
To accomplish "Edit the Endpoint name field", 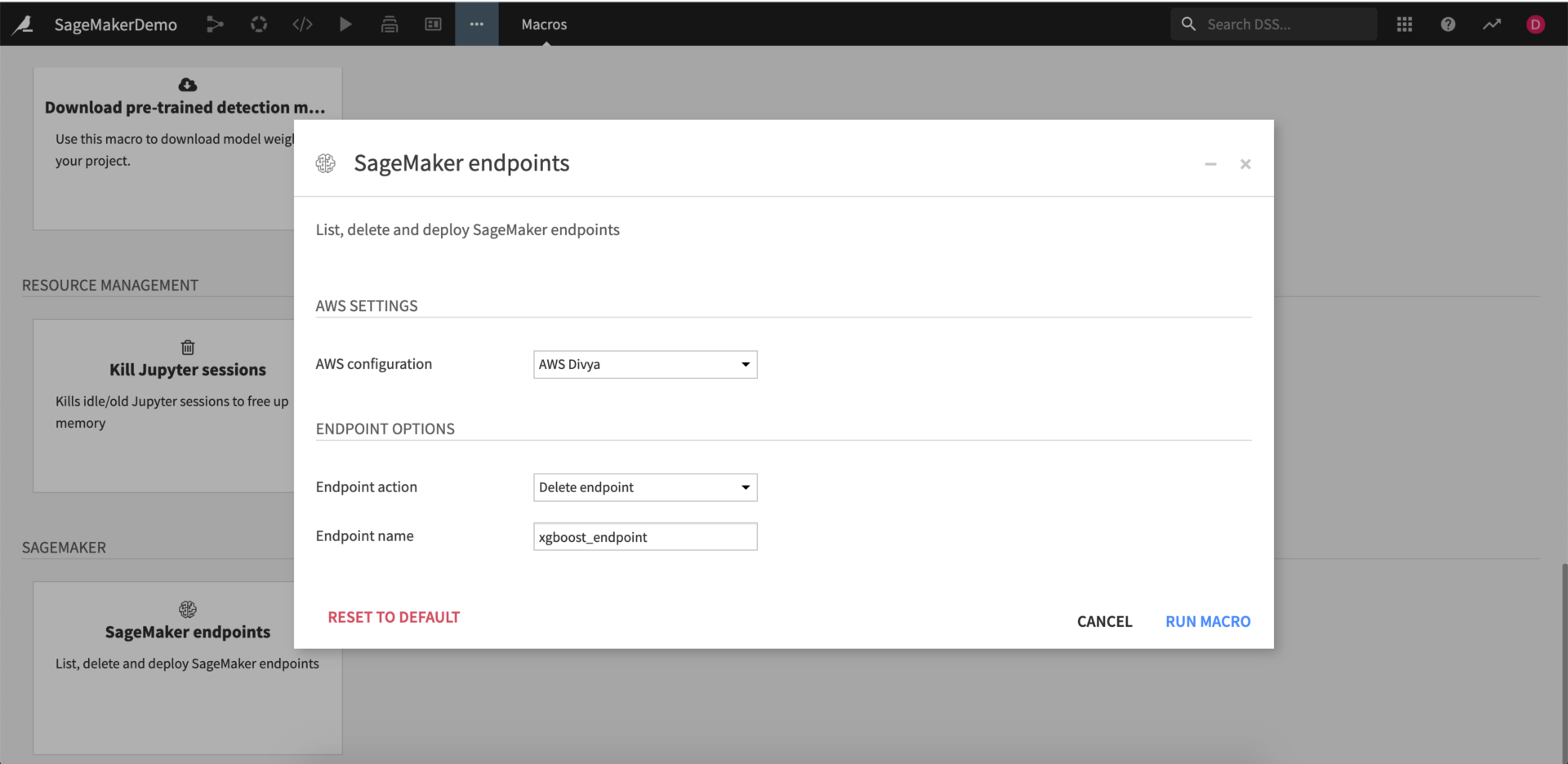I will click(x=644, y=536).
